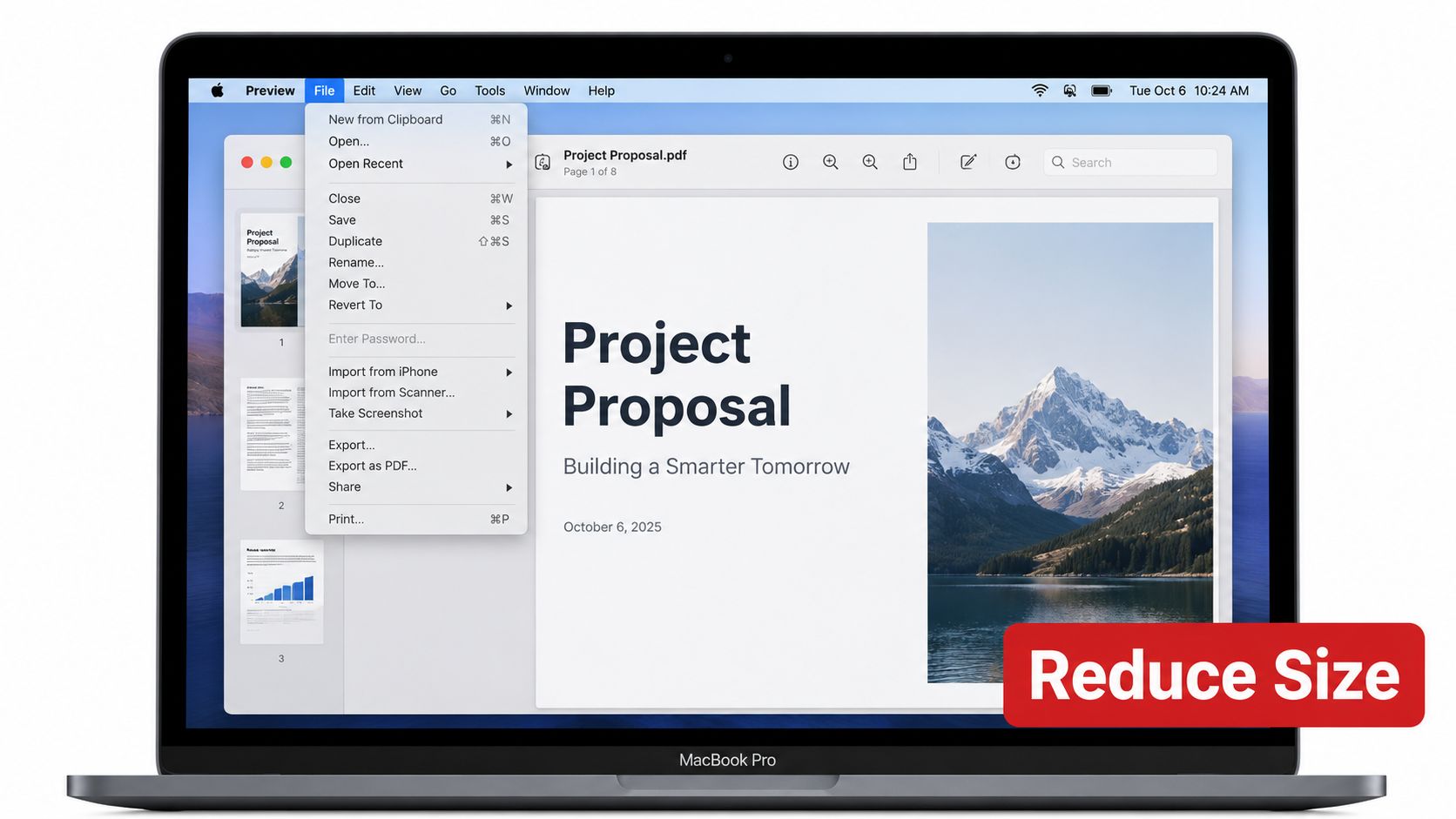Viewport: 1456px width, 819px height.
Task: Expand Import from iPhone submenu
Action: 416,372
